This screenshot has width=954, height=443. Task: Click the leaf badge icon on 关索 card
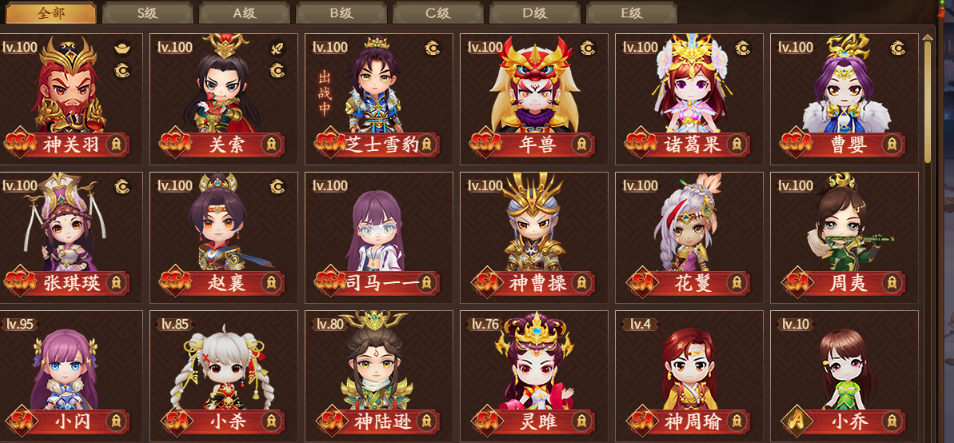coord(277,48)
